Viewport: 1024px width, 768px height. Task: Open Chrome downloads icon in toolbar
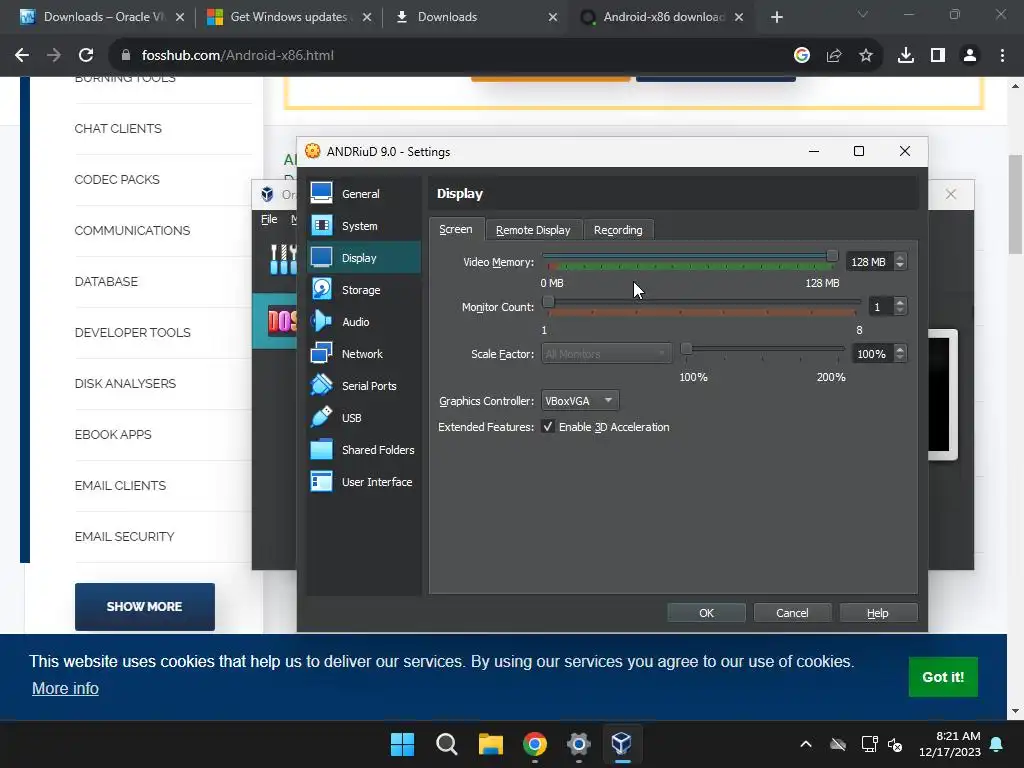click(906, 56)
